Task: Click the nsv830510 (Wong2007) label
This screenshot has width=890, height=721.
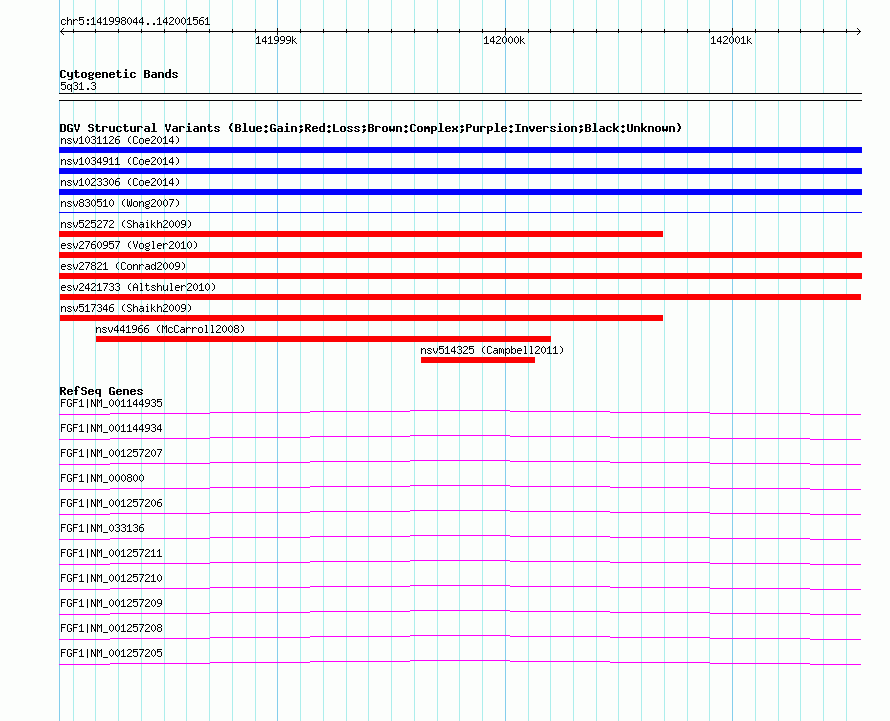Action: (x=120, y=203)
